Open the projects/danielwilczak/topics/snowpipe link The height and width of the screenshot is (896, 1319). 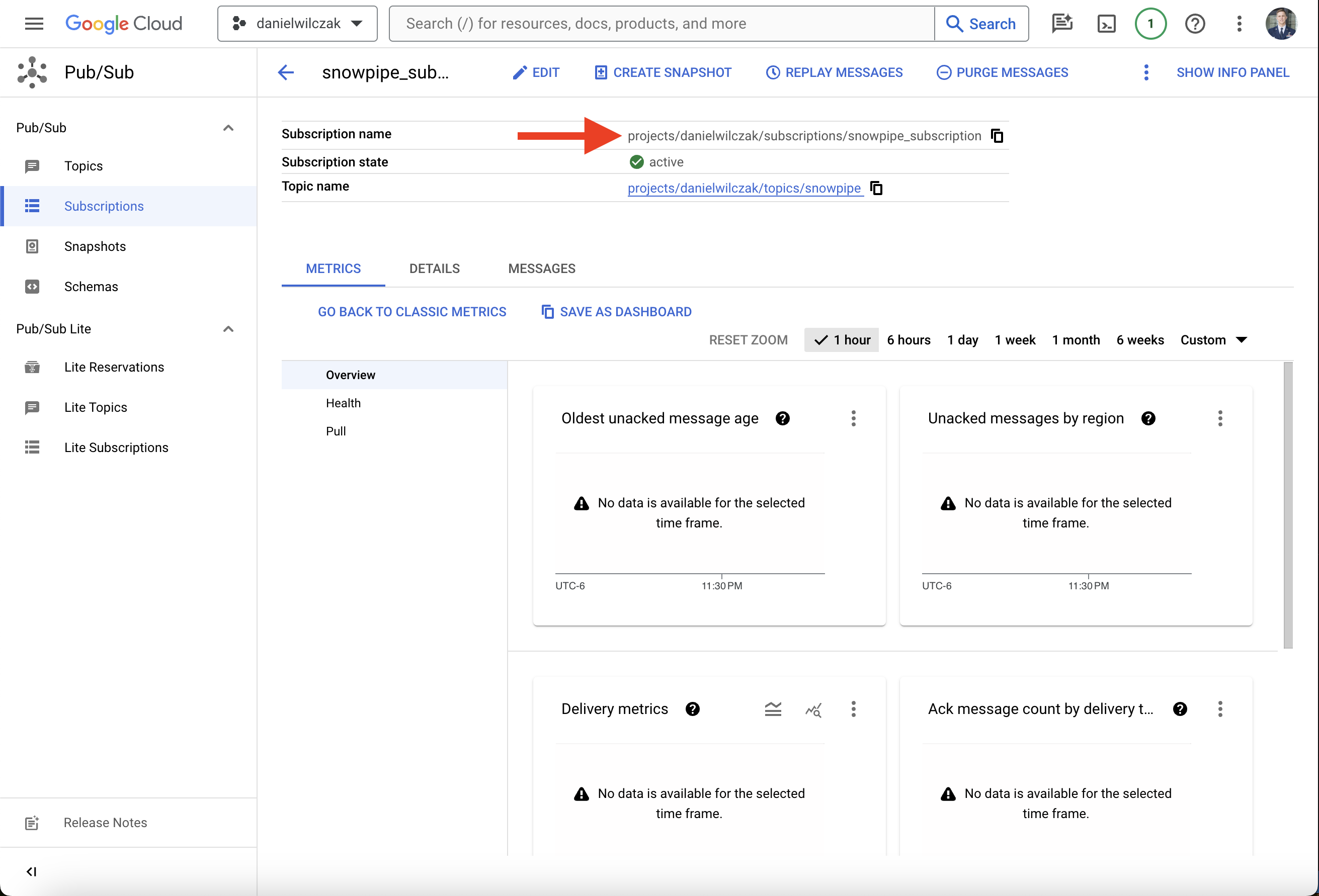tap(744, 189)
